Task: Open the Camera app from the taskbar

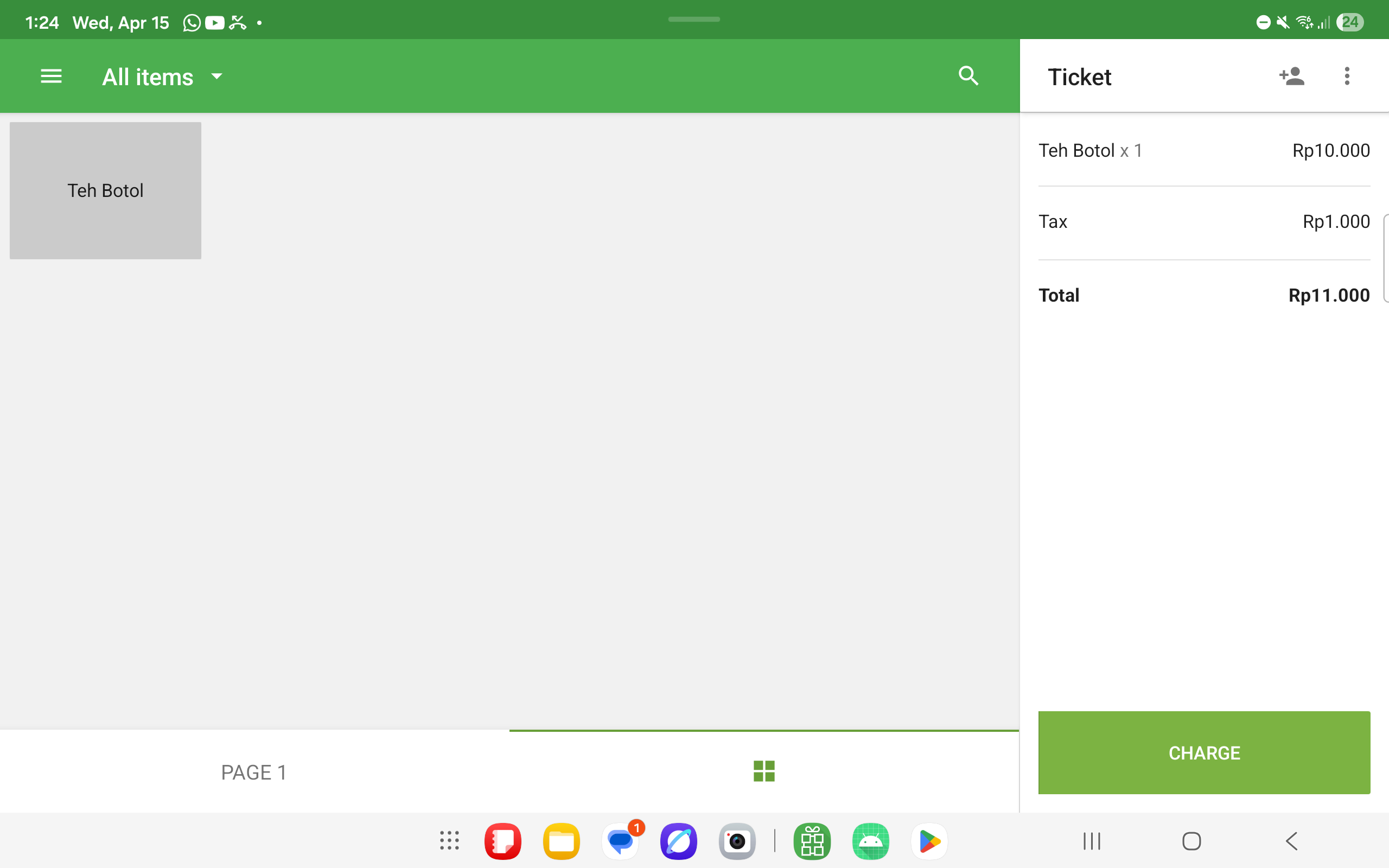Action: tap(737, 840)
